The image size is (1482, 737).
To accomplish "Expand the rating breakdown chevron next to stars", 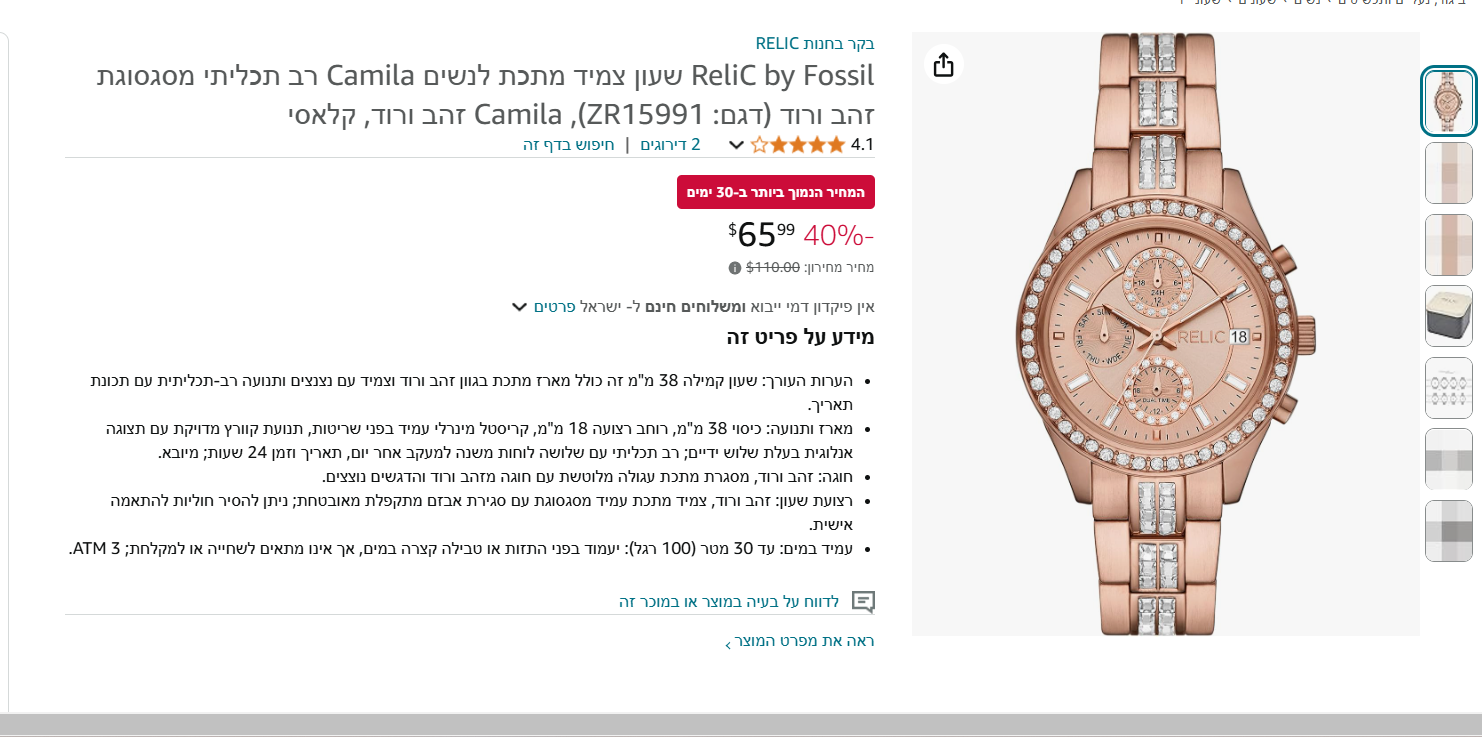I will (x=736, y=145).
